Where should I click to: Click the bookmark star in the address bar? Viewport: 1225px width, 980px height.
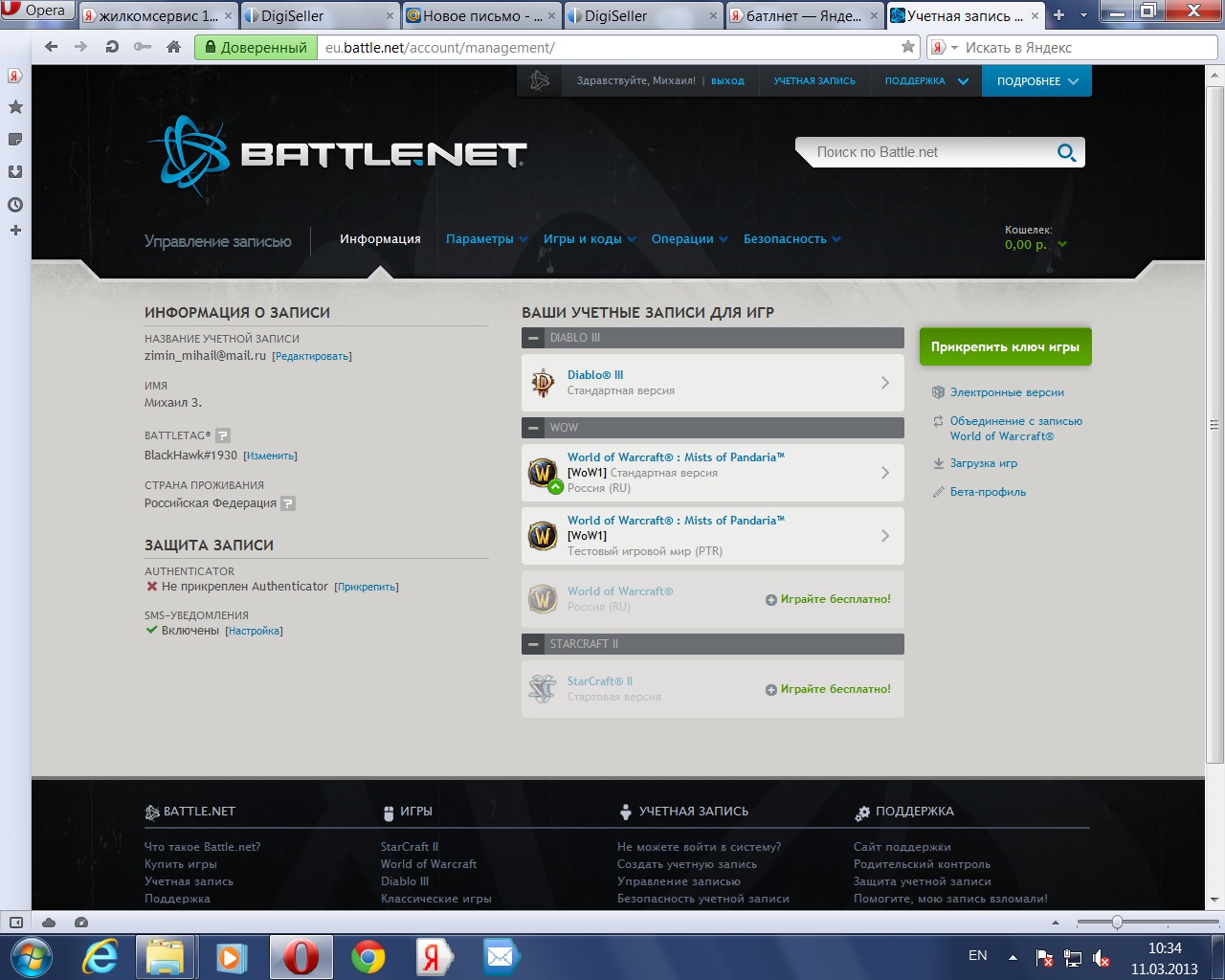coord(907,47)
